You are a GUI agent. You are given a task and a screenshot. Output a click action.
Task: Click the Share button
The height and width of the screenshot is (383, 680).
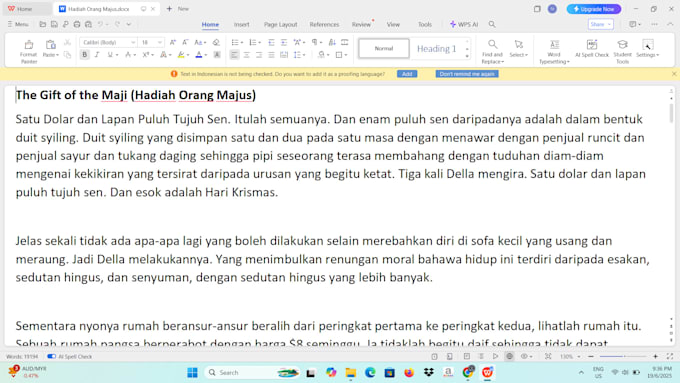click(x=601, y=24)
